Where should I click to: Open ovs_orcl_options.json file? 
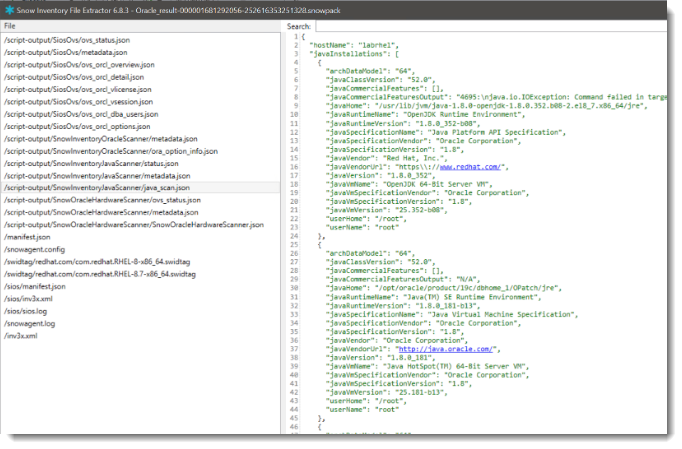pos(77,127)
